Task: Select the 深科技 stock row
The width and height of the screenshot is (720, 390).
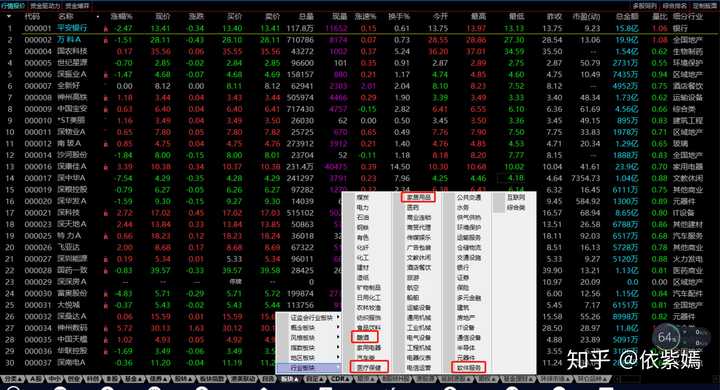Action: (x=360, y=213)
